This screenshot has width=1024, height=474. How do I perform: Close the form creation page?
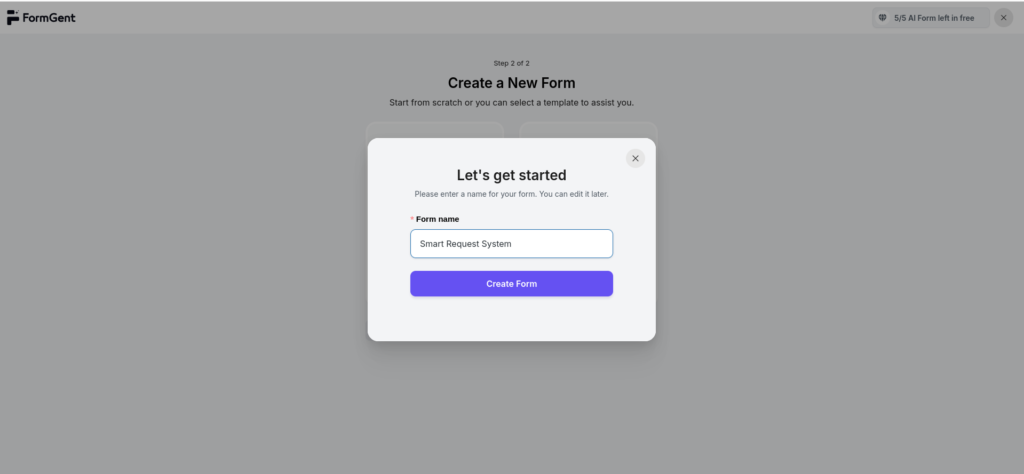tap(1003, 18)
